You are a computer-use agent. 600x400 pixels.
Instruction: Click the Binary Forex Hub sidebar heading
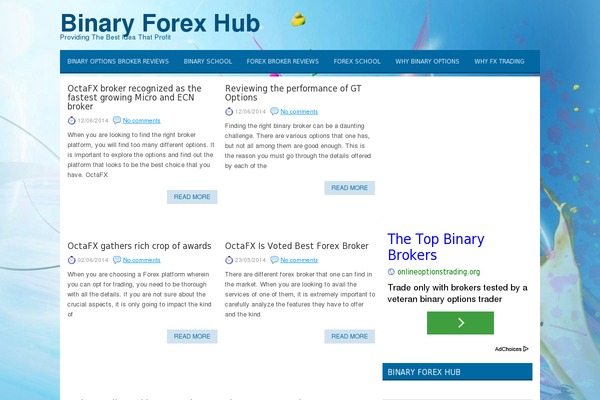coord(457,372)
